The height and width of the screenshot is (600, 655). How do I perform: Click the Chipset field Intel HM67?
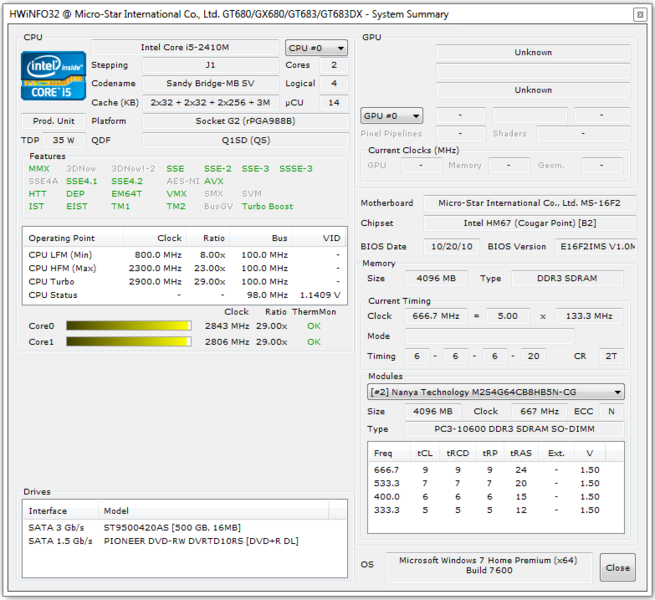point(530,223)
